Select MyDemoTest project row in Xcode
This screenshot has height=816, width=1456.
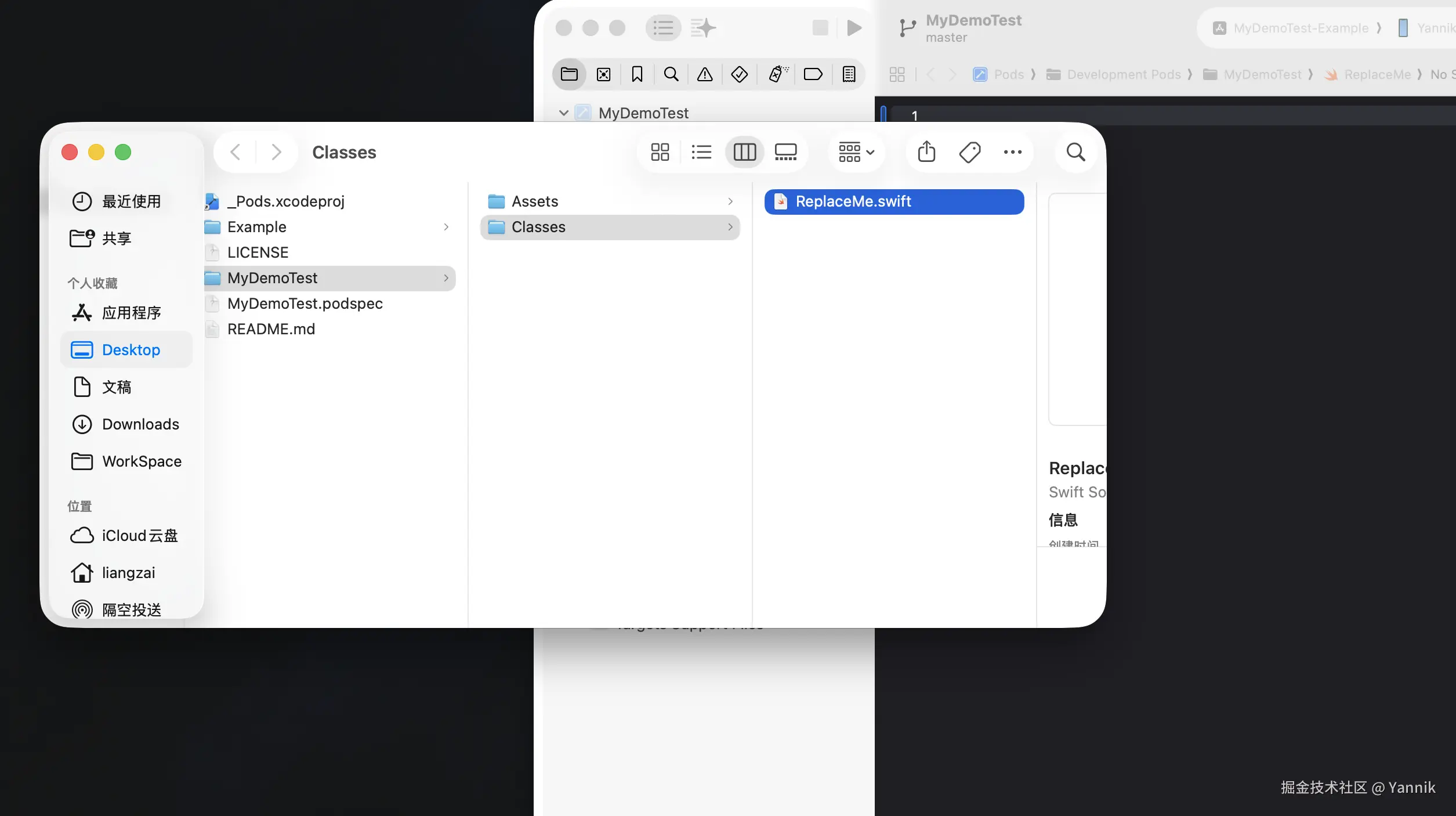(709, 113)
